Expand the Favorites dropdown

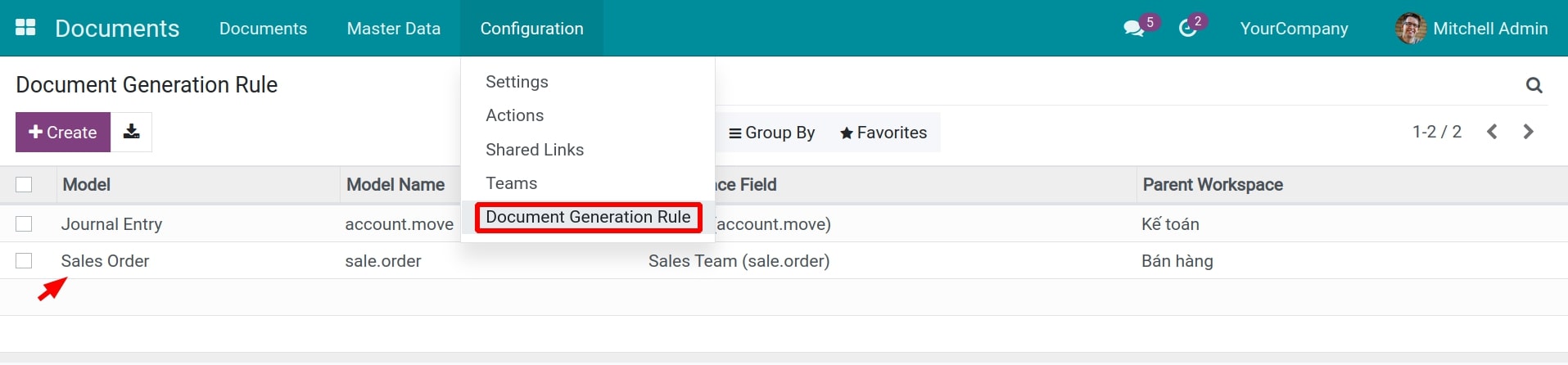pos(883,133)
